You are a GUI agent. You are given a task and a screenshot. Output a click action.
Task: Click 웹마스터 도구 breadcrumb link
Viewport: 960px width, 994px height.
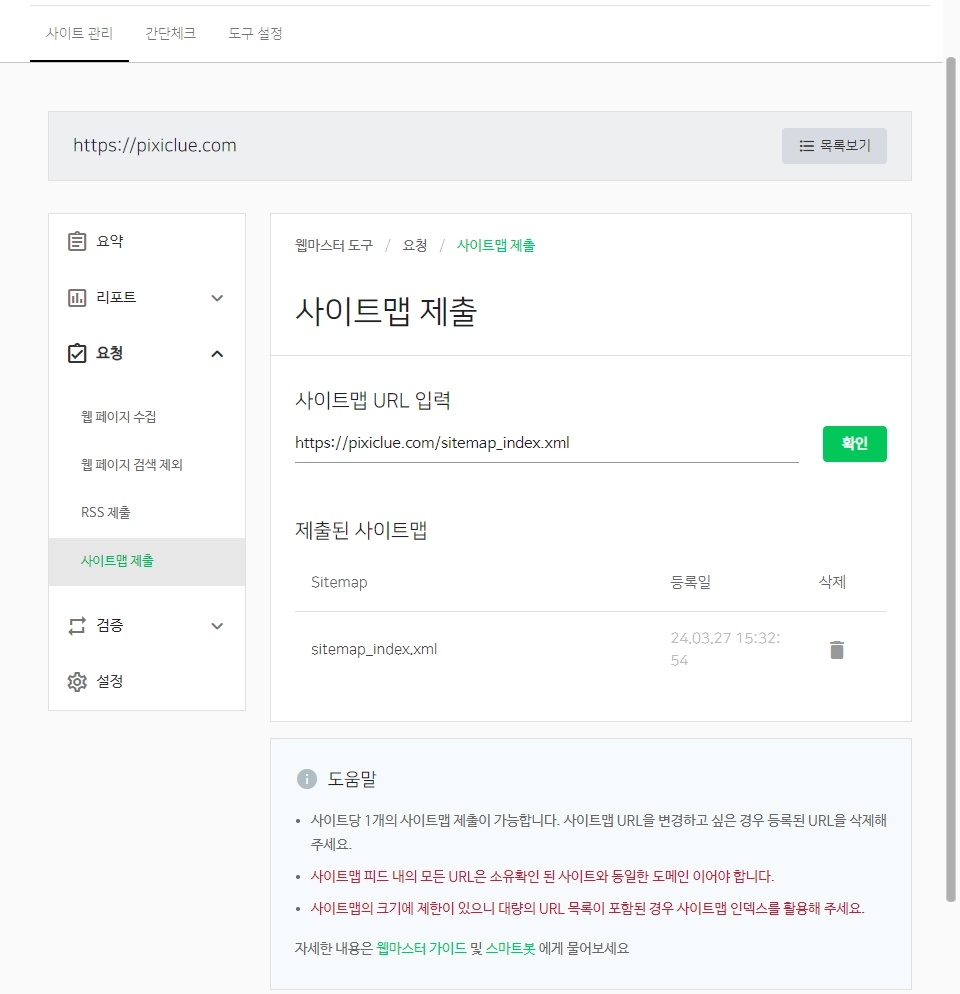[334, 245]
